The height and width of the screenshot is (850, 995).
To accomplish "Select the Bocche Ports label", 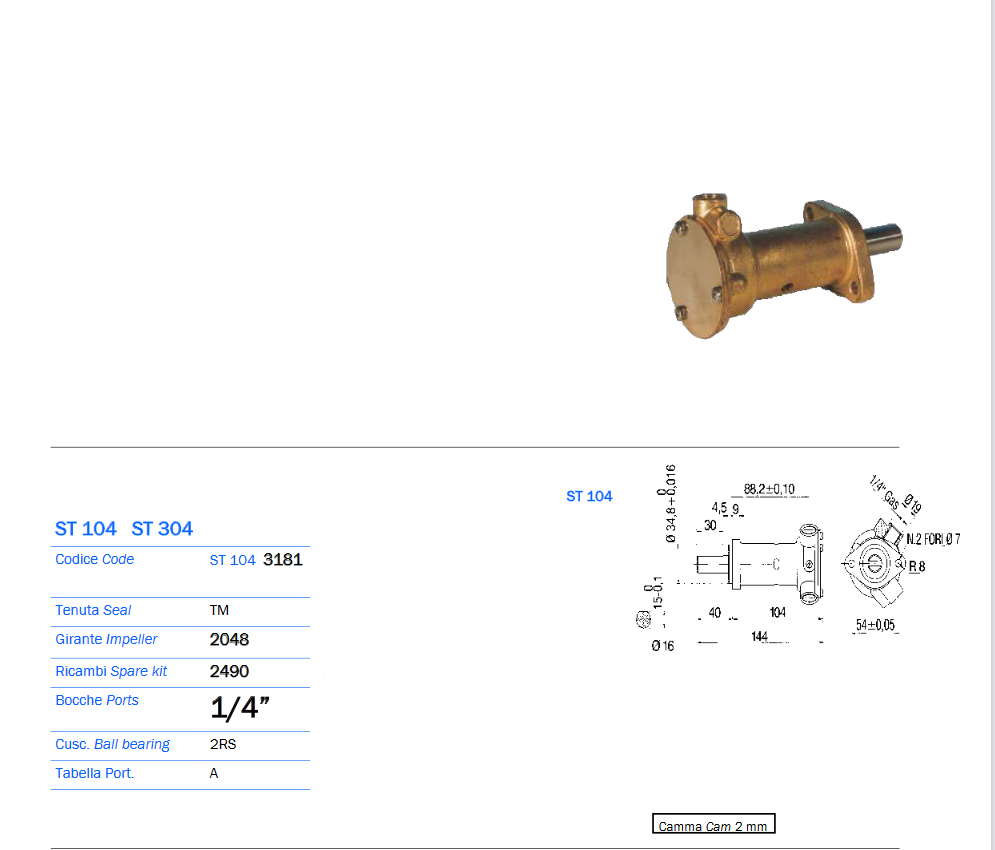I will pos(97,700).
